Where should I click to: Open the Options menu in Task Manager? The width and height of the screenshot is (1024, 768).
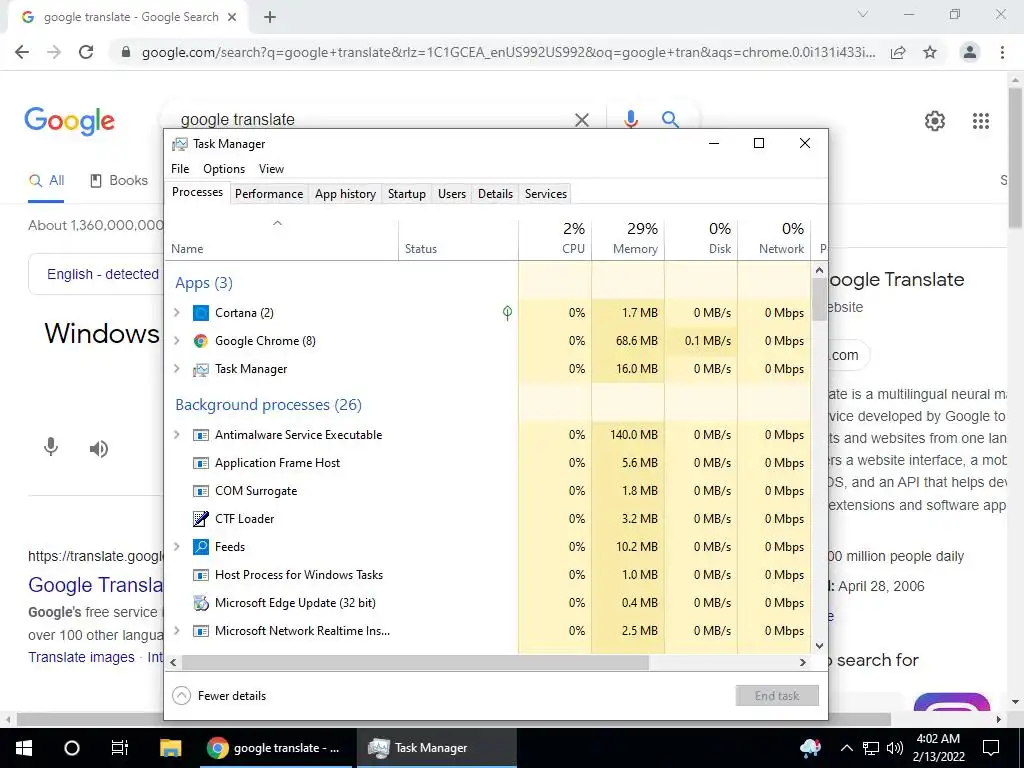coord(224,168)
